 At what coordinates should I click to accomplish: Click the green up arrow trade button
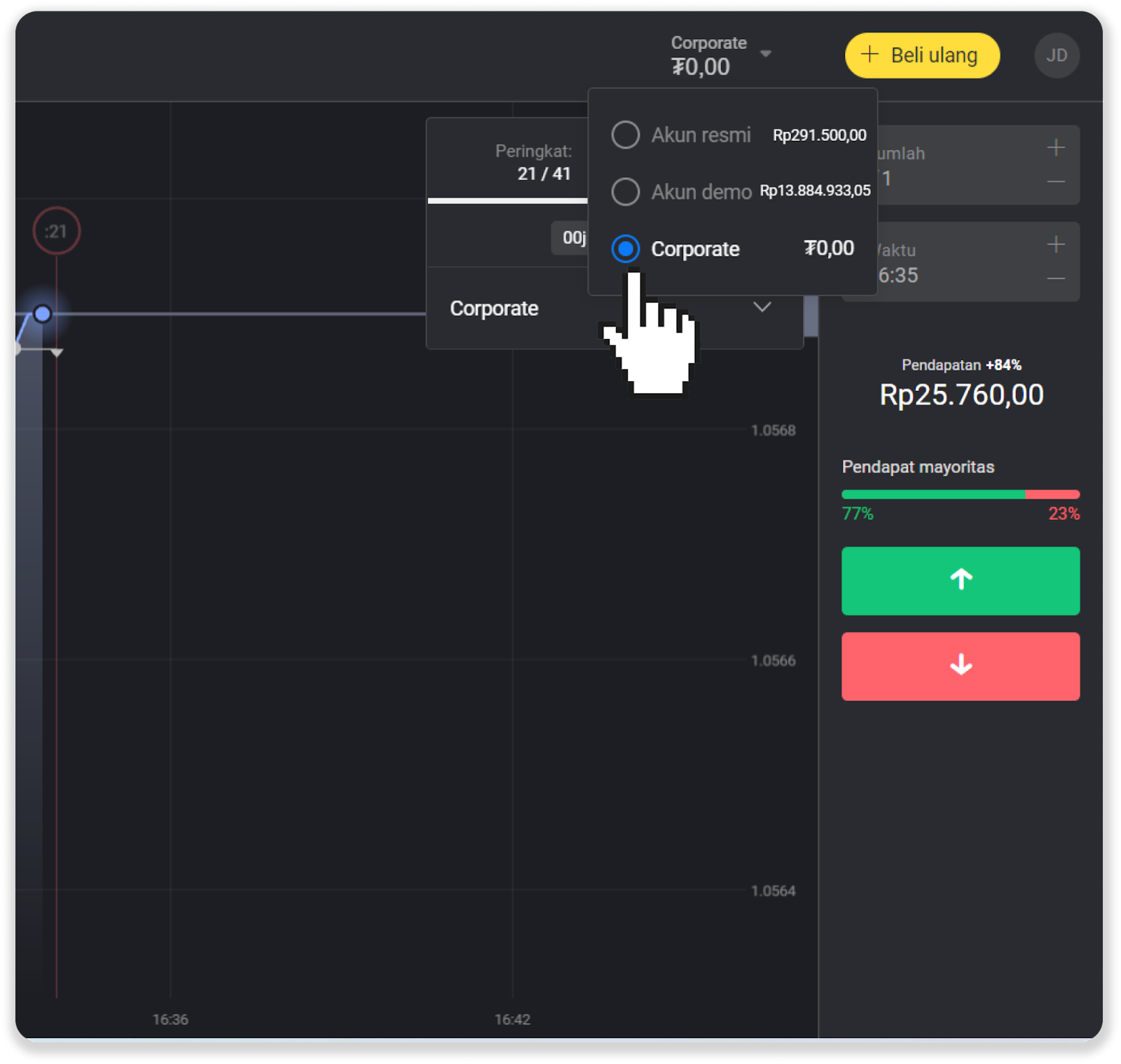point(960,581)
